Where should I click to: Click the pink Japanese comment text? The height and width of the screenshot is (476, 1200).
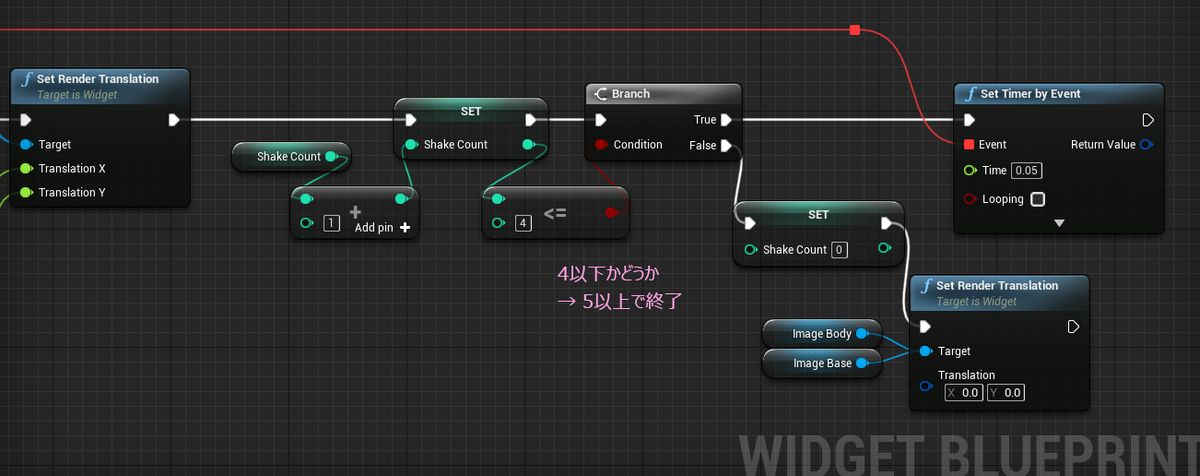click(621, 286)
